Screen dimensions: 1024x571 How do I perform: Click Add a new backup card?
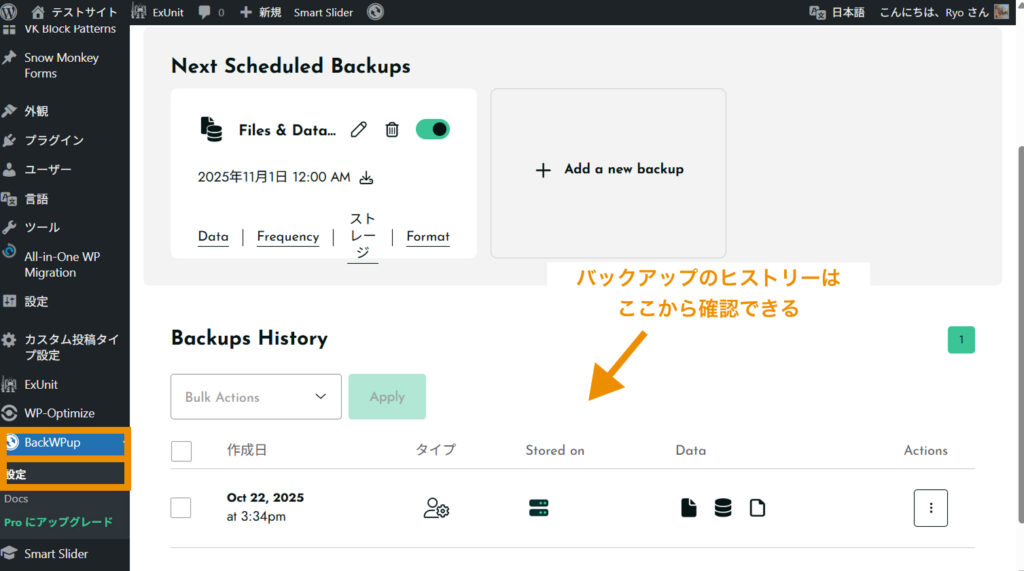pyautogui.click(x=608, y=170)
